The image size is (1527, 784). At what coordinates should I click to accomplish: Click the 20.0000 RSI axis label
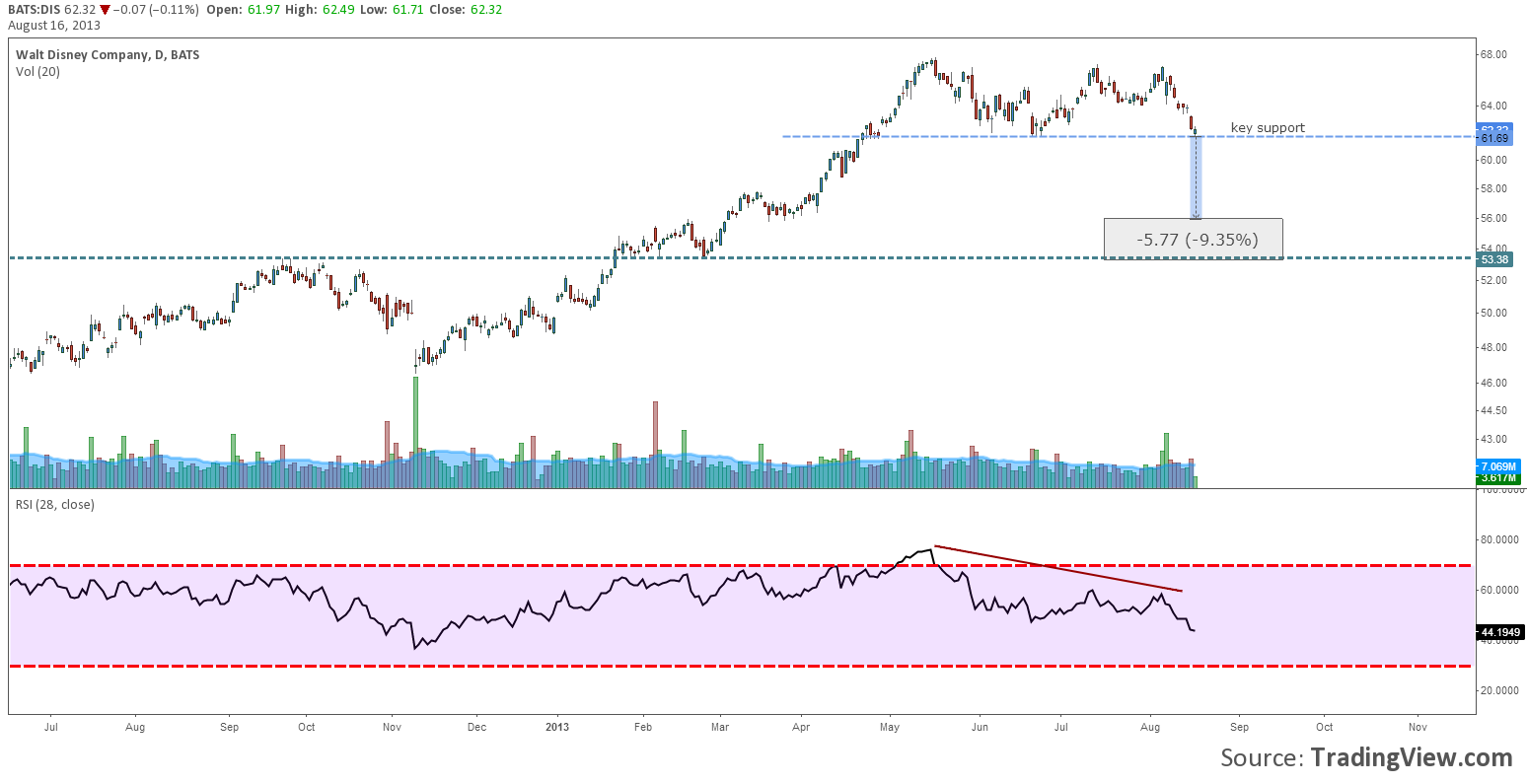click(x=1499, y=690)
